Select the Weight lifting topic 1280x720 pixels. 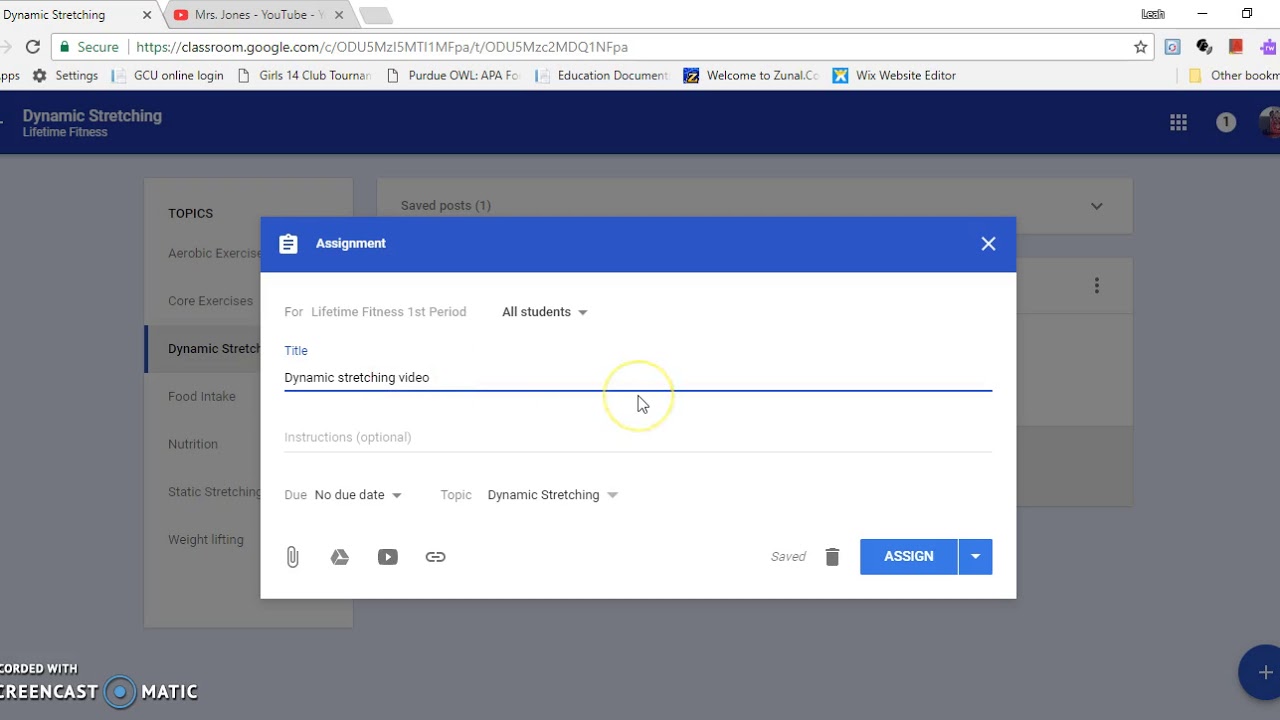pyautogui.click(x=206, y=540)
